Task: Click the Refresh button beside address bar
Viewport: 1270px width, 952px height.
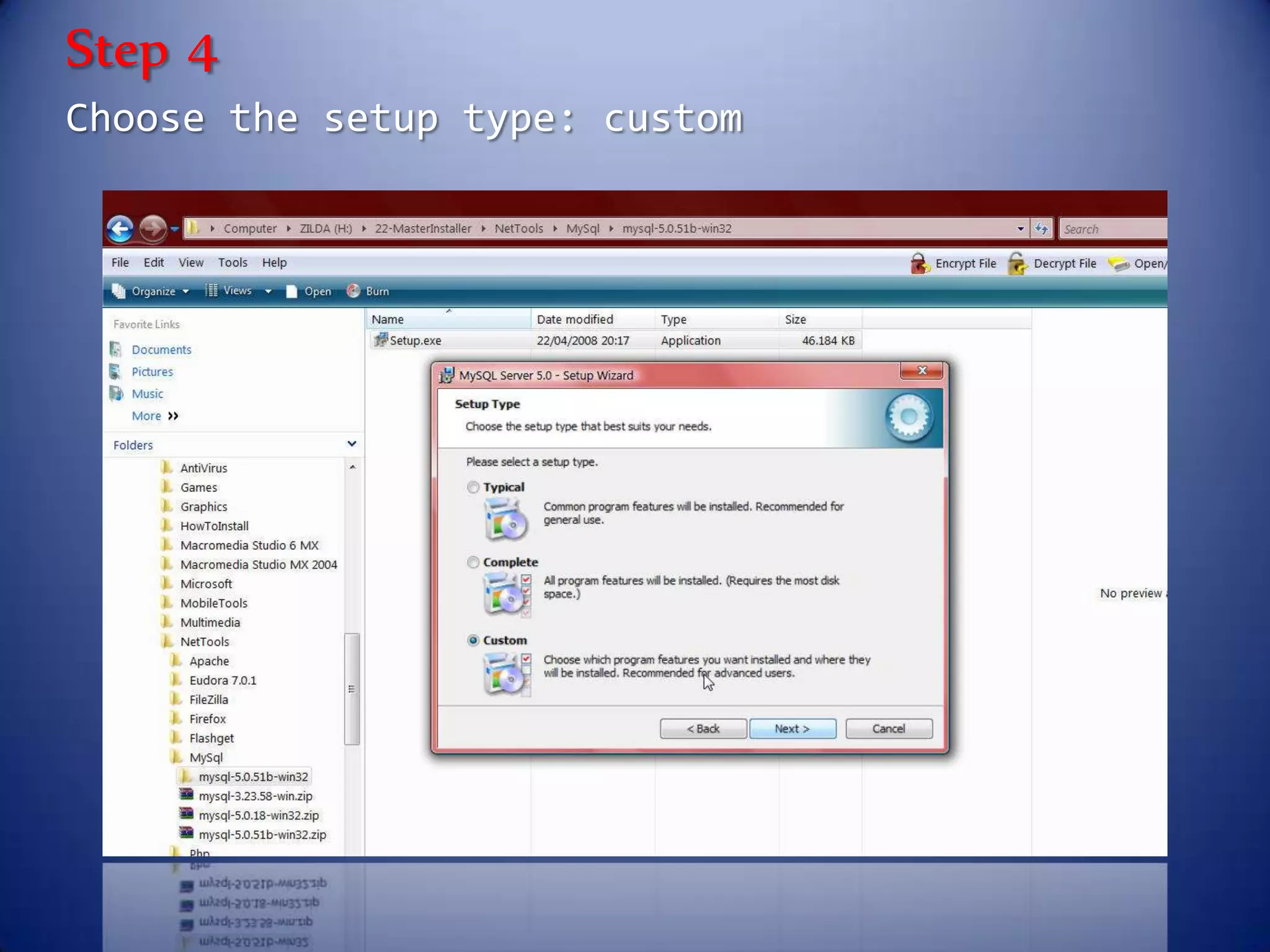Action: pyautogui.click(x=1041, y=229)
